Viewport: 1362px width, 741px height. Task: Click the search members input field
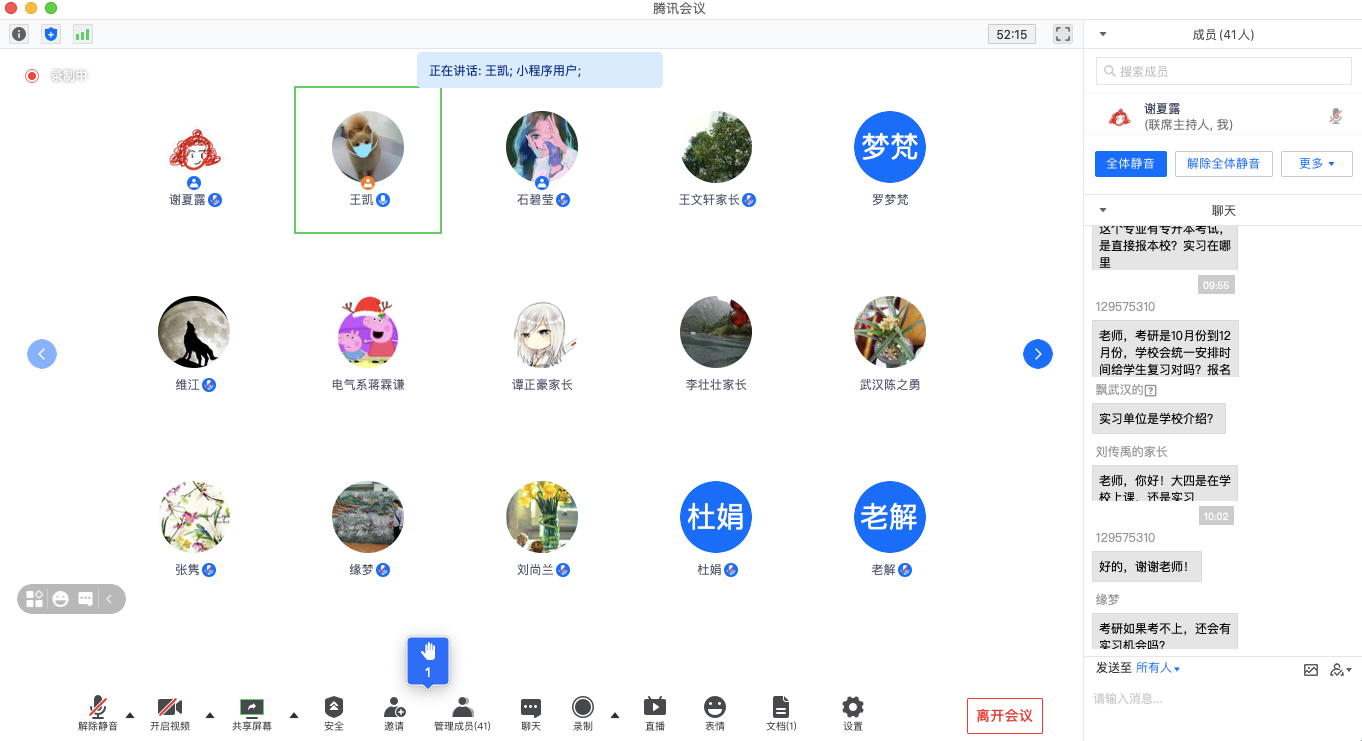coord(1223,71)
